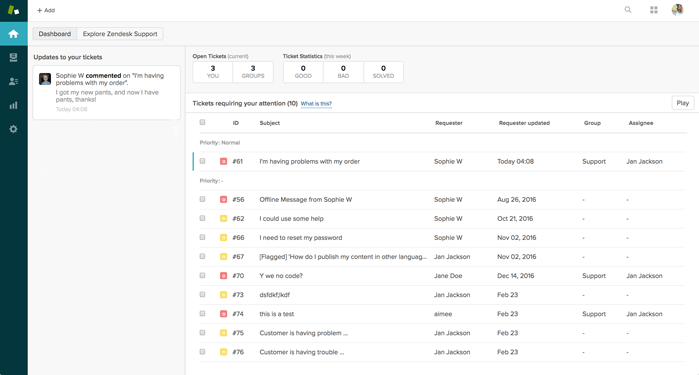Click status icon of ticket #76
699x375 pixels.
223,352
